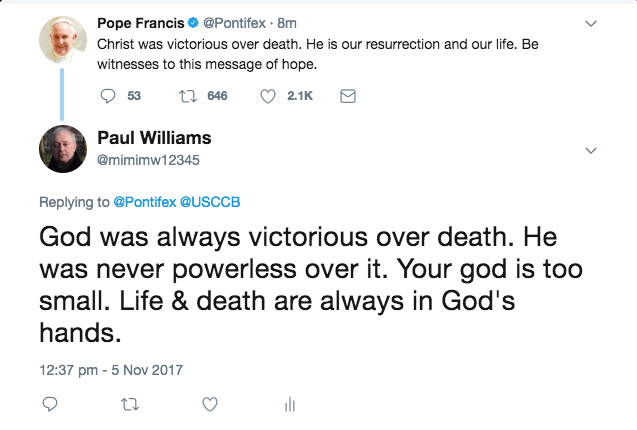637x430 pixels.
Task: Like the Pope Francis tweet
Action: tap(268, 96)
